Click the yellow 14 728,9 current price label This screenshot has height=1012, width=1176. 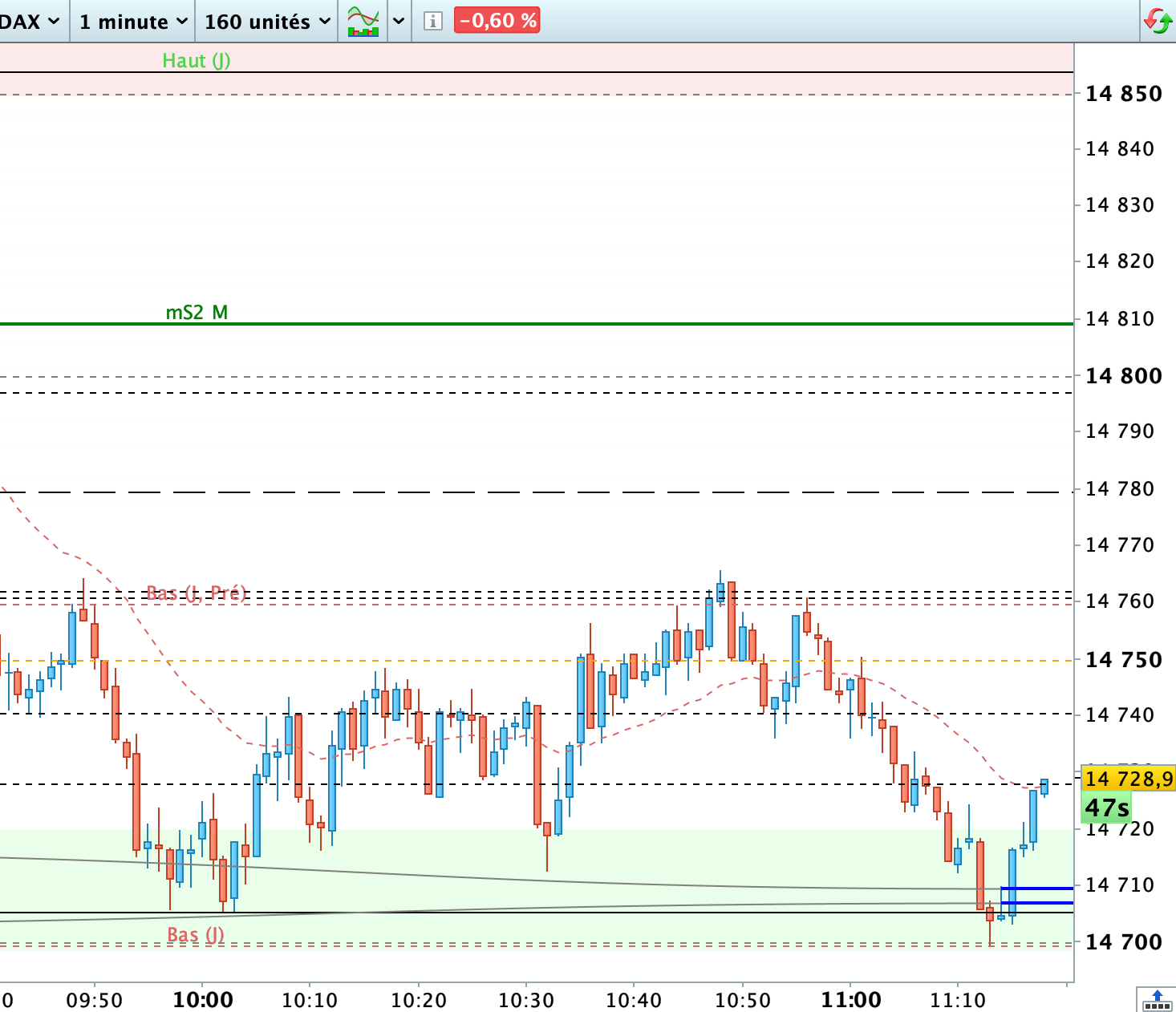click(x=1129, y=778)
